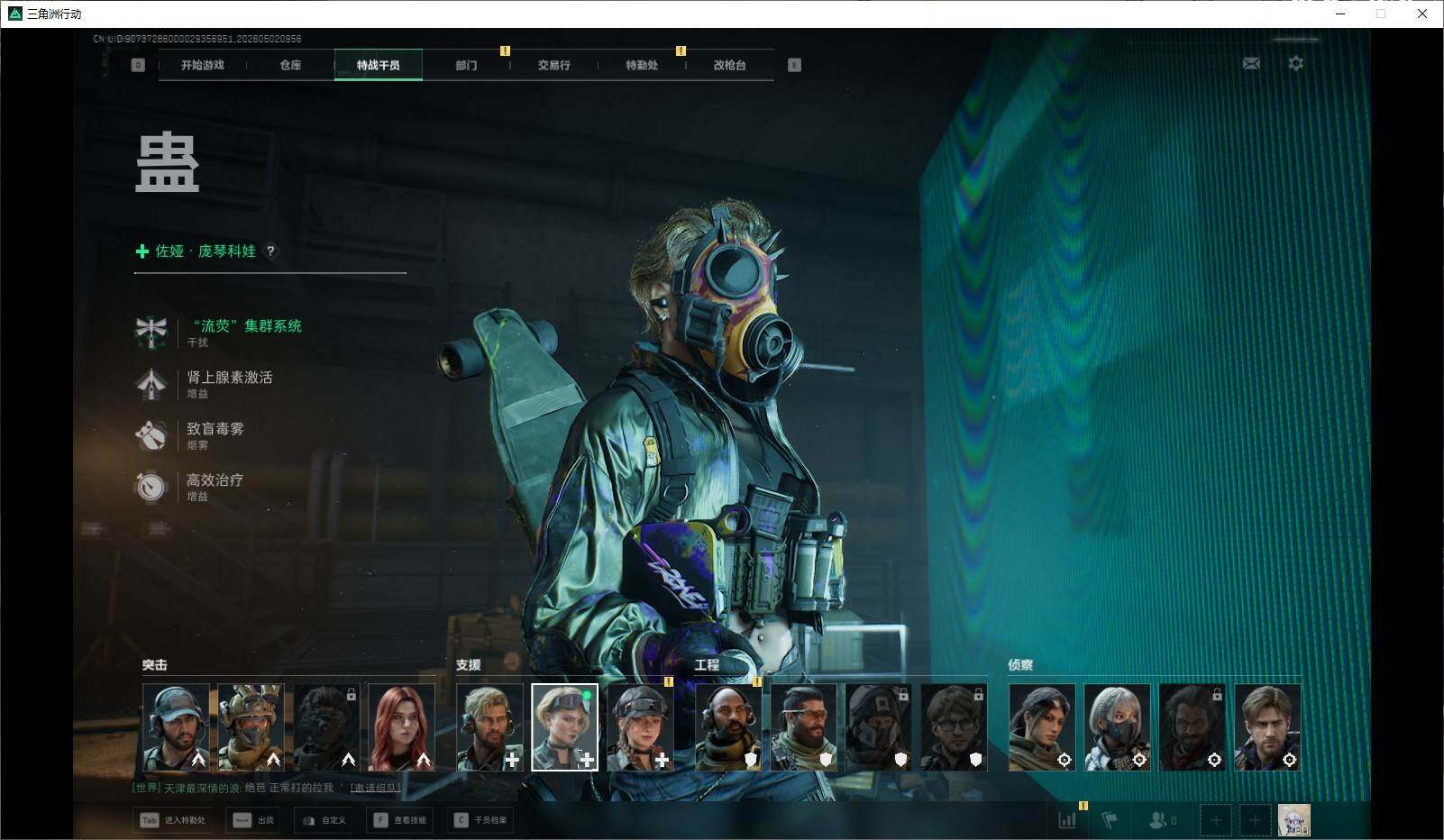
Task: Select the highlighted 支援 operator with goggles
Action: coord(565,727)
